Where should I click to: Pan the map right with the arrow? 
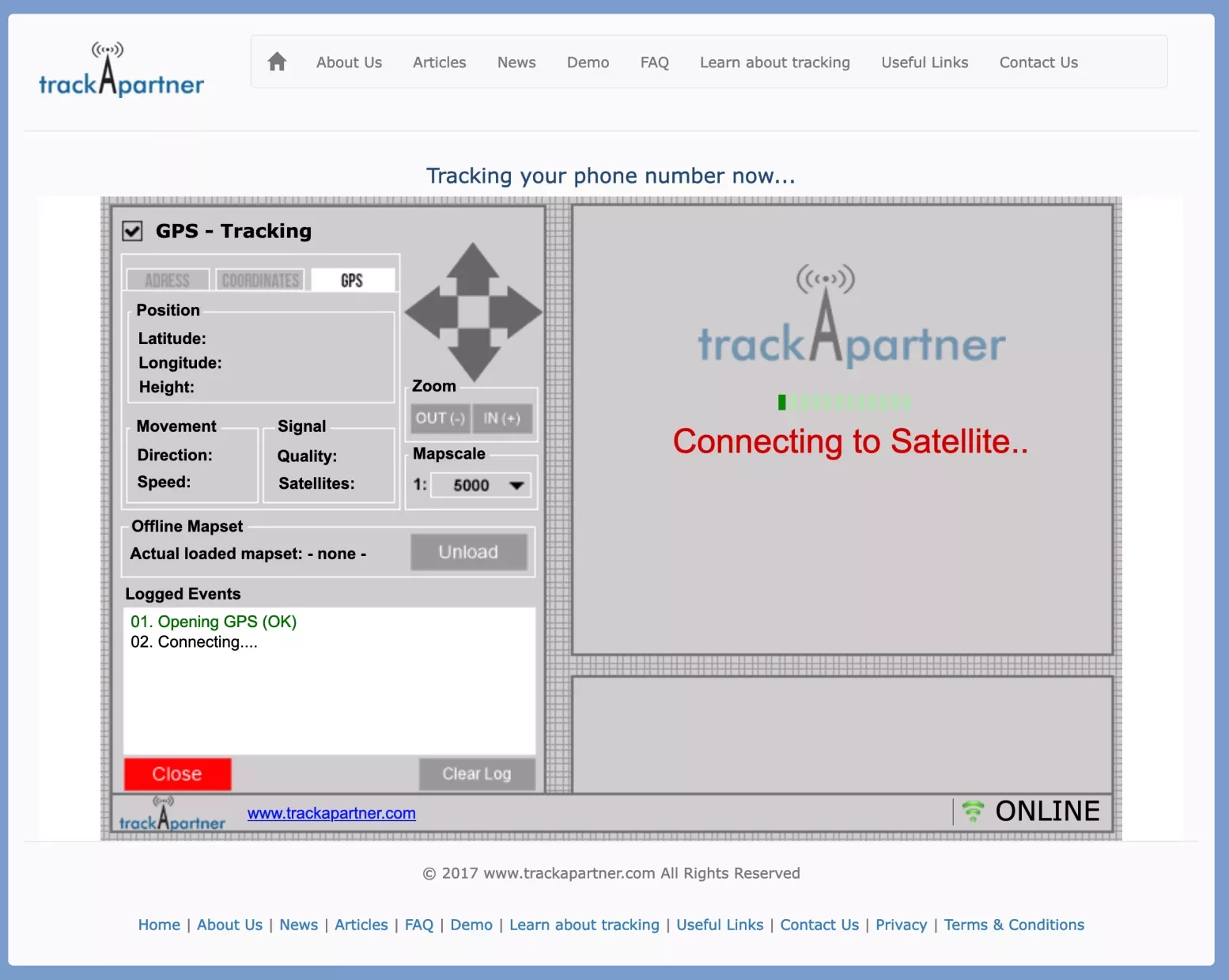[516, 312]
